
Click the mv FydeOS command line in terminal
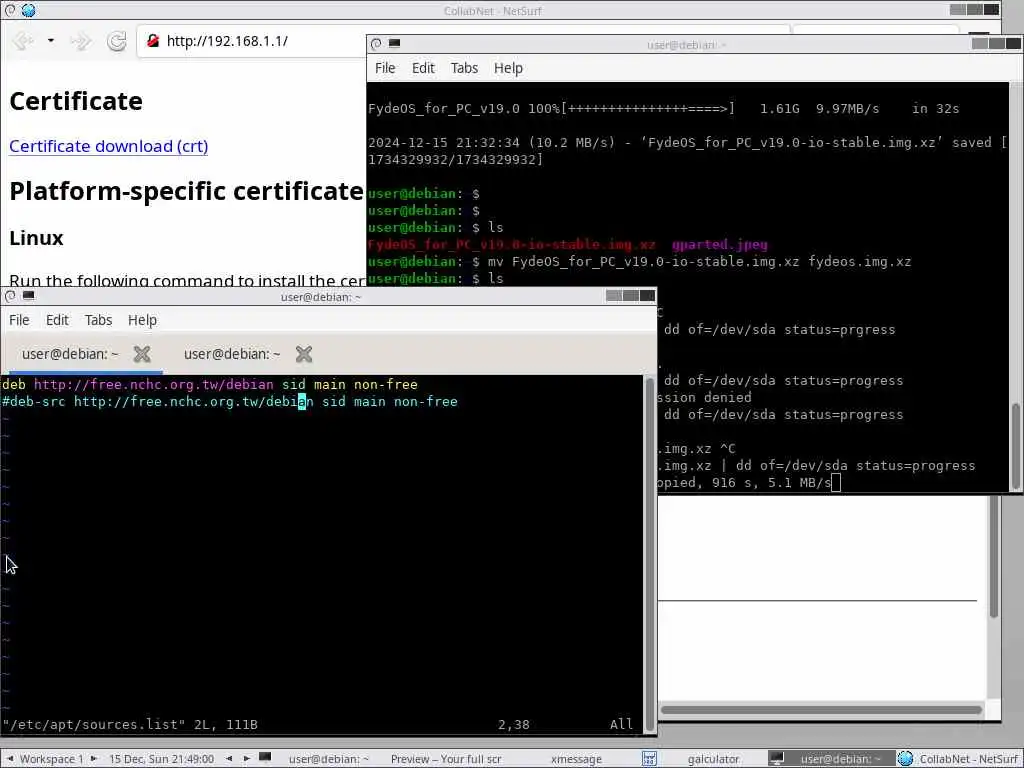click(x=639, y=262)
